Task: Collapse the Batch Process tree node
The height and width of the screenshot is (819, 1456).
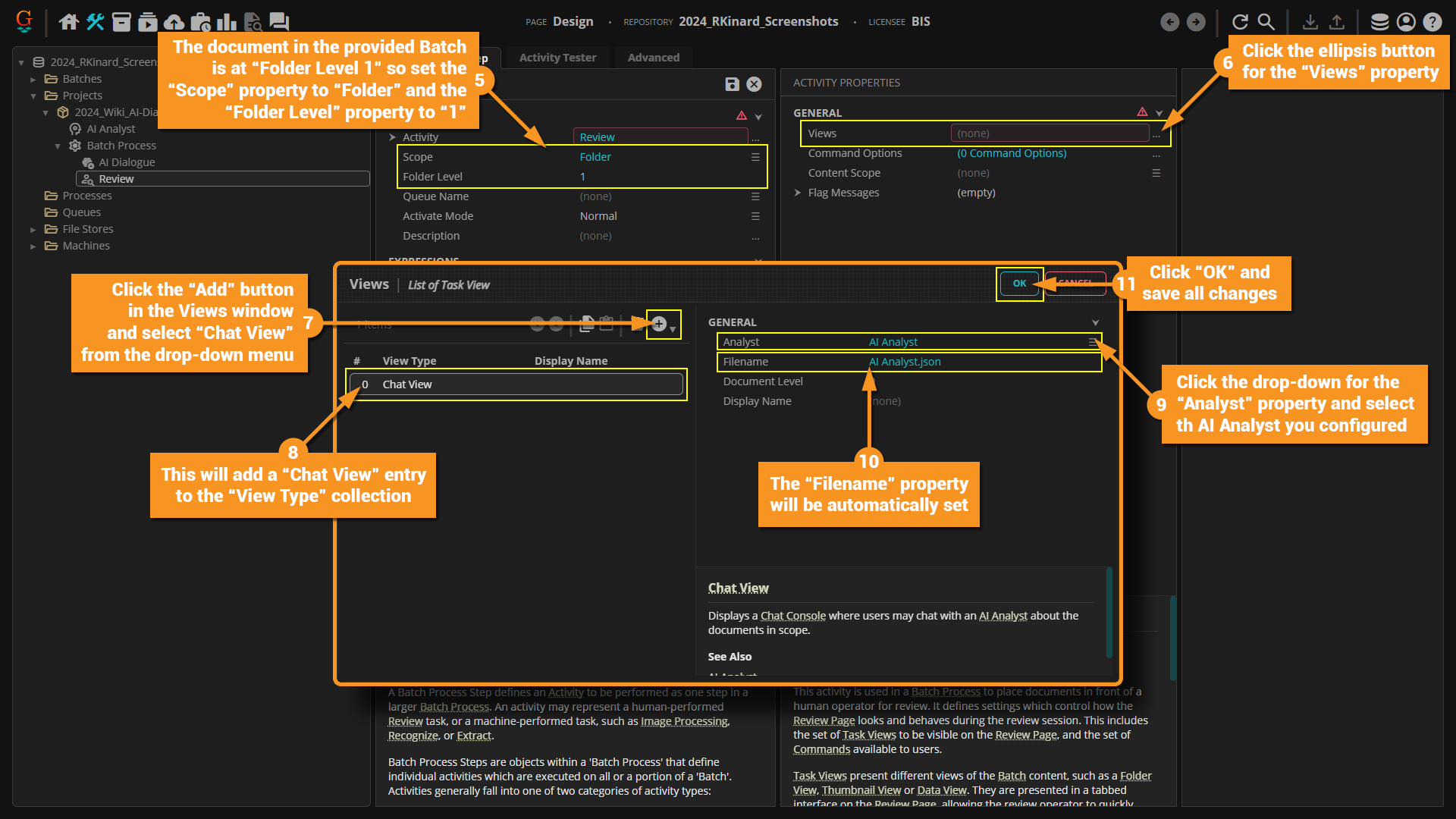Action: point(58,146)
